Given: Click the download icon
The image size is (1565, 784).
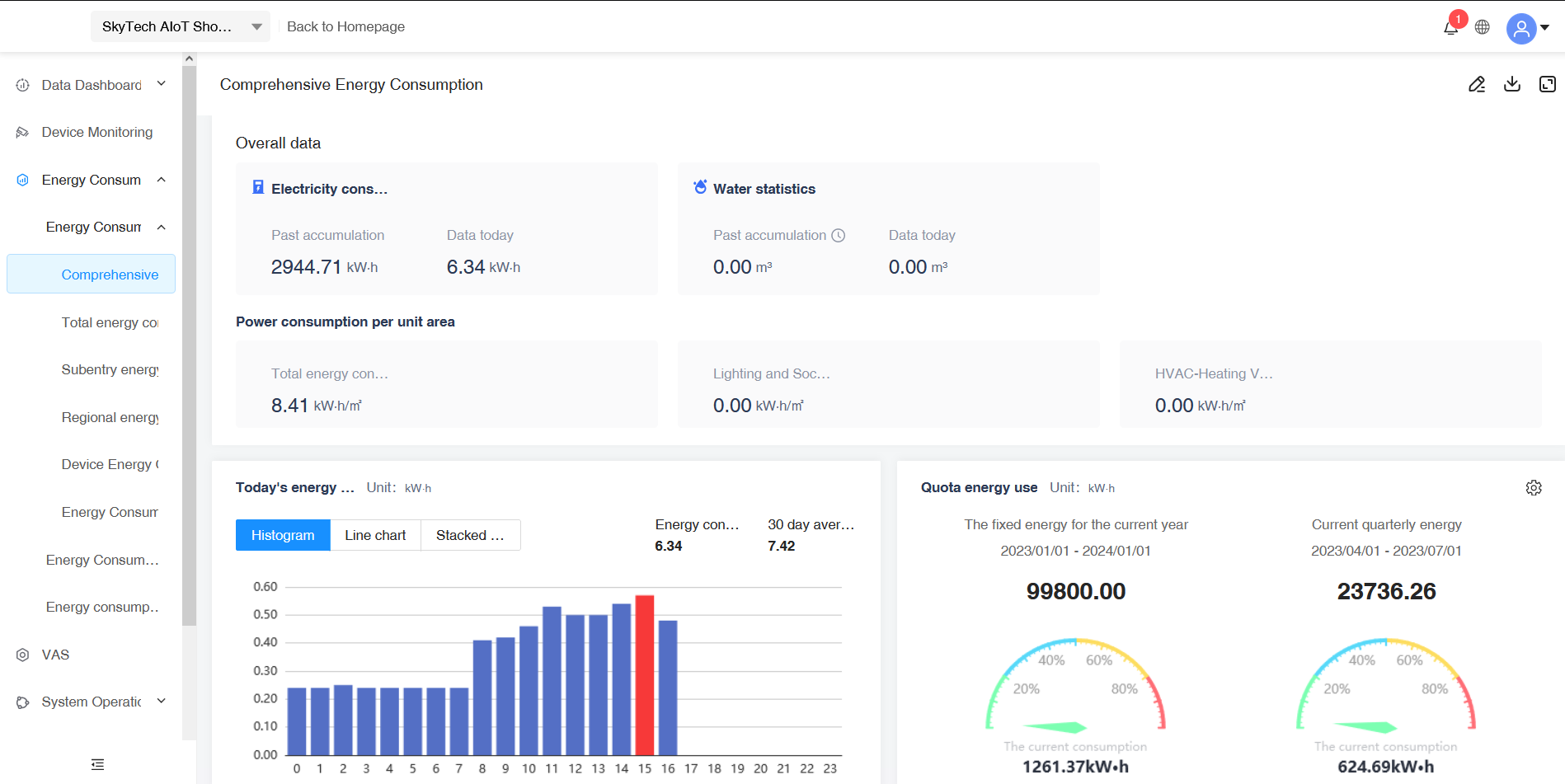Looking at the screenshot, I should tap(1512, 84).
